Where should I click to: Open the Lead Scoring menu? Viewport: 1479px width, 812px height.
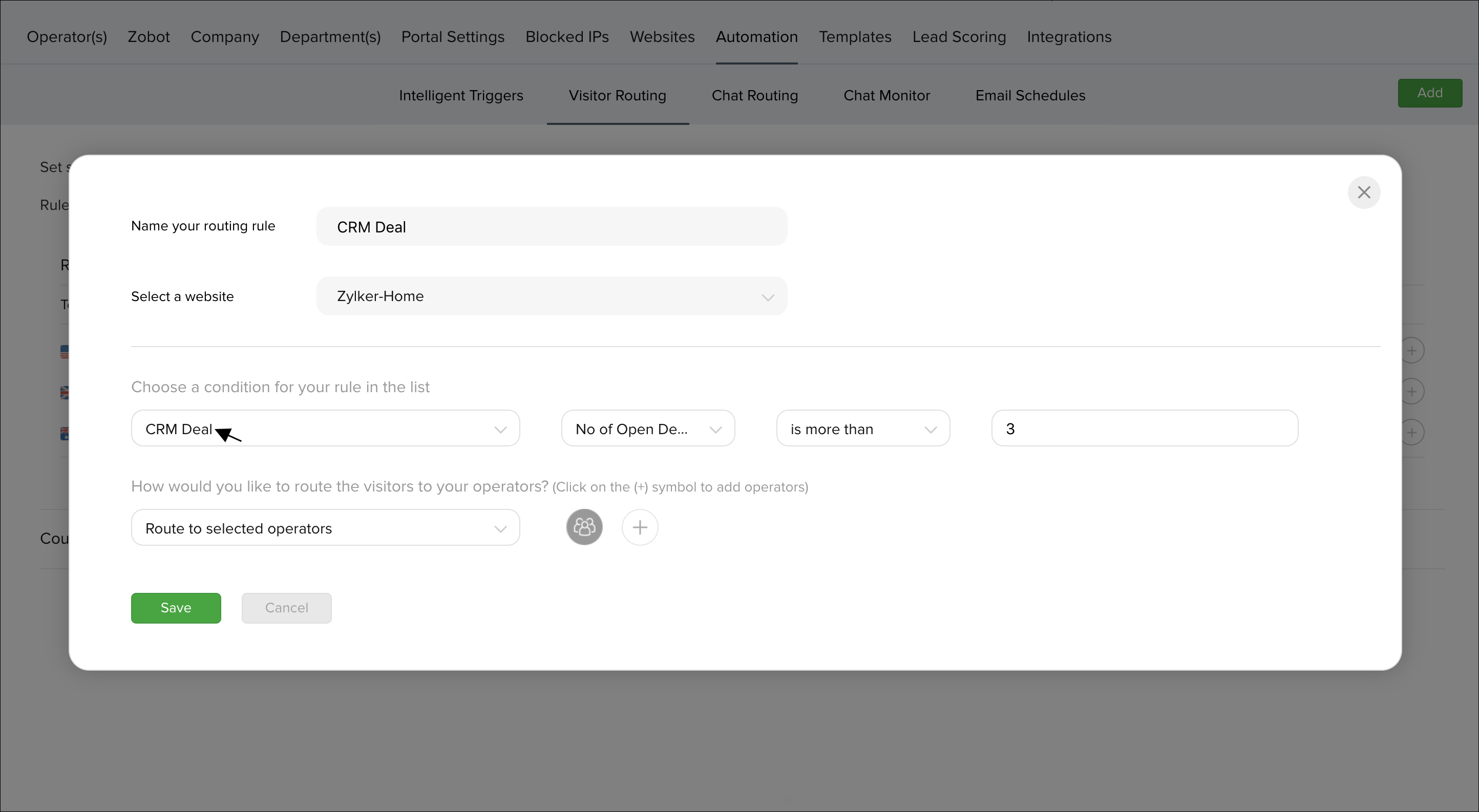(x=959, y=37)
